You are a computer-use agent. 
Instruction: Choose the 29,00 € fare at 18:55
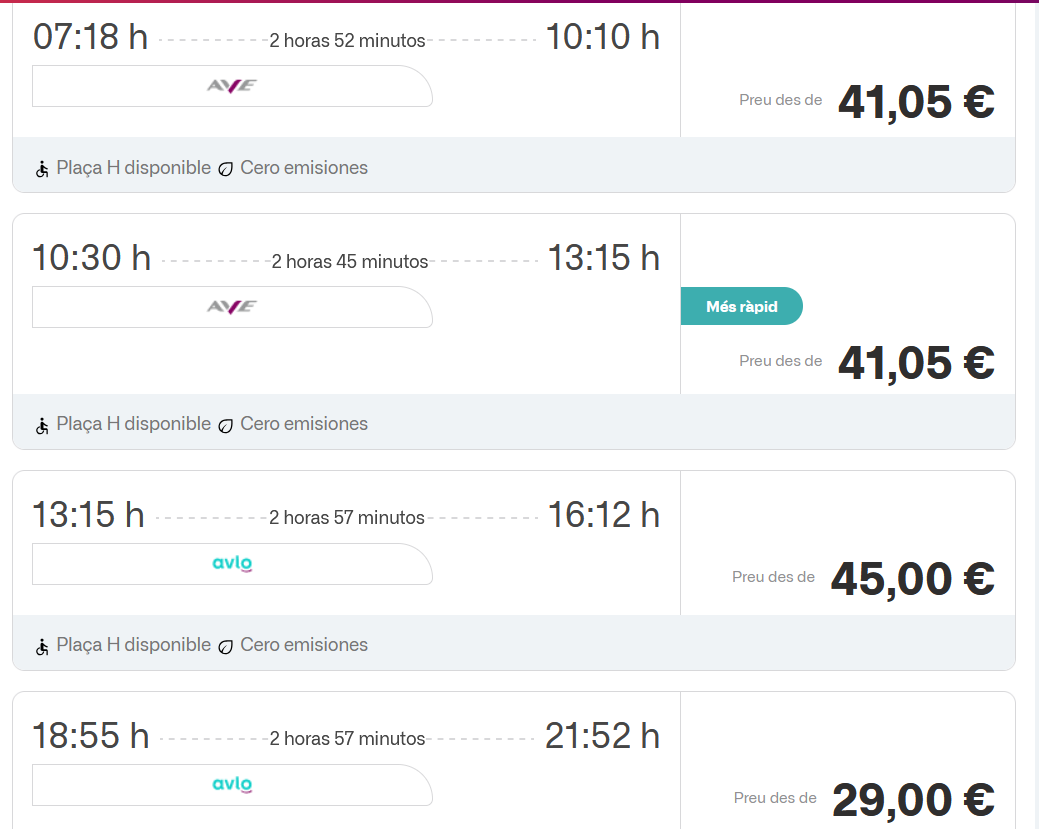[912, 799]
